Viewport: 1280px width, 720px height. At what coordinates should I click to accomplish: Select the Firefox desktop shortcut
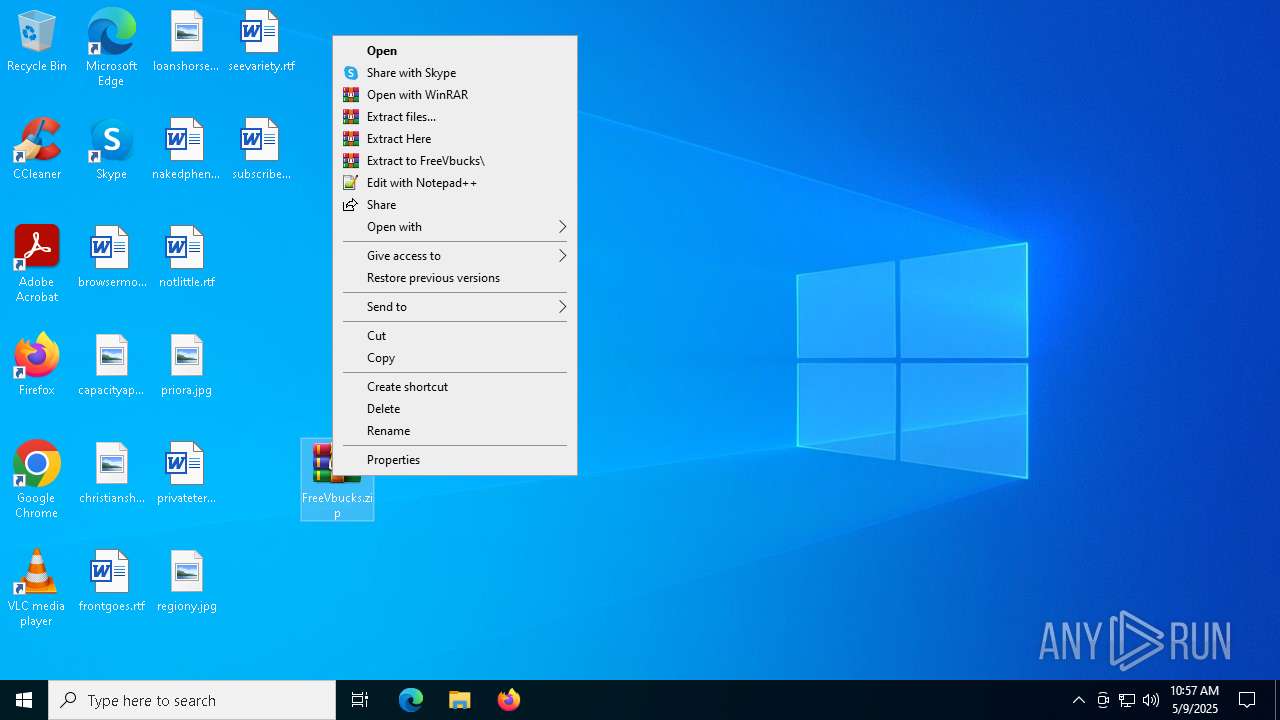37,366
